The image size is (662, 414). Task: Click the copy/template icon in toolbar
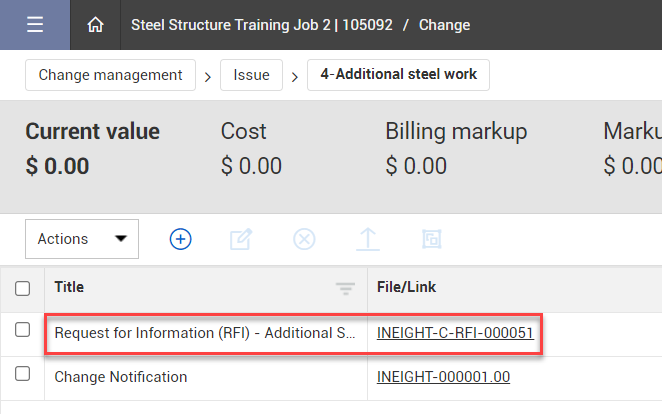[x=432, y=239]
